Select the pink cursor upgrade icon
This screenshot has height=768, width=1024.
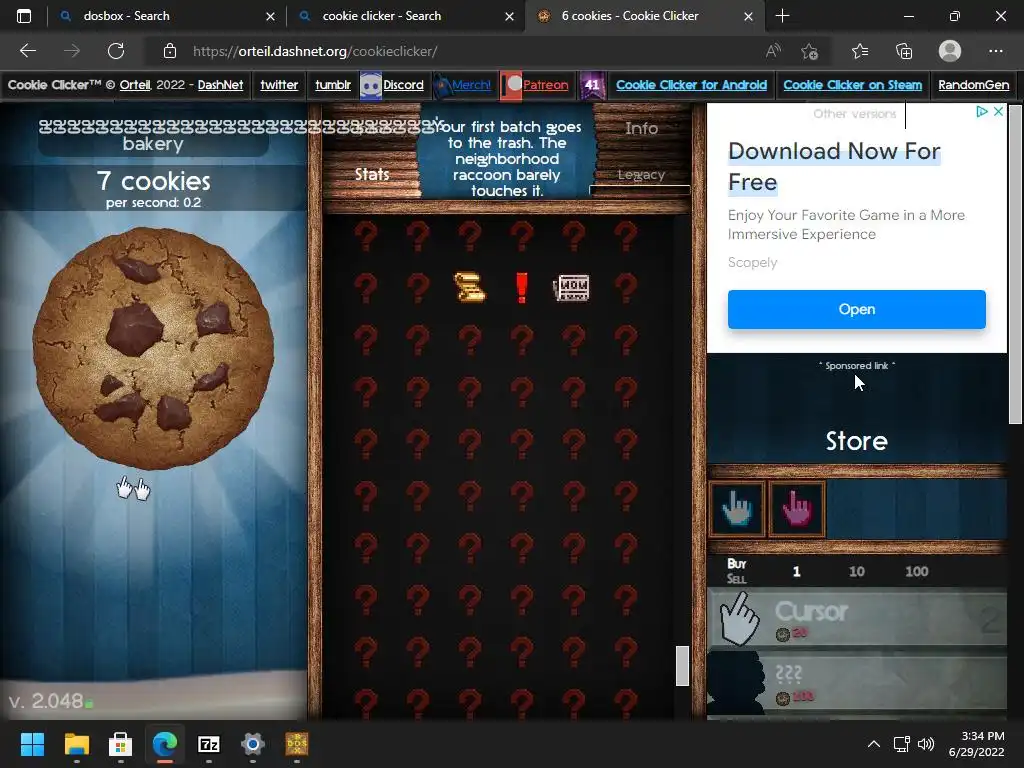(x=797, y=509)
